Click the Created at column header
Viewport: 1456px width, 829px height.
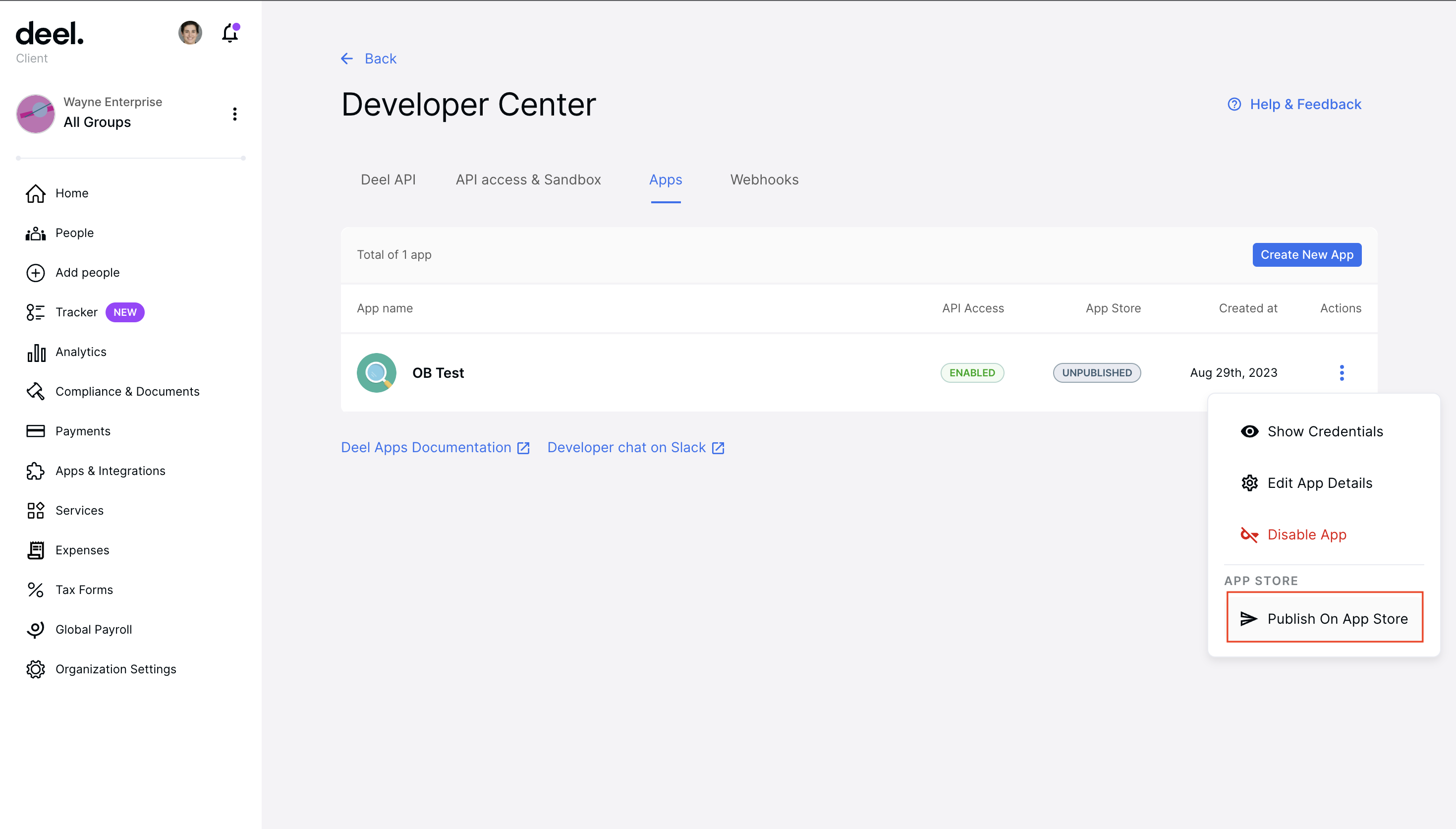(1248, 308)
